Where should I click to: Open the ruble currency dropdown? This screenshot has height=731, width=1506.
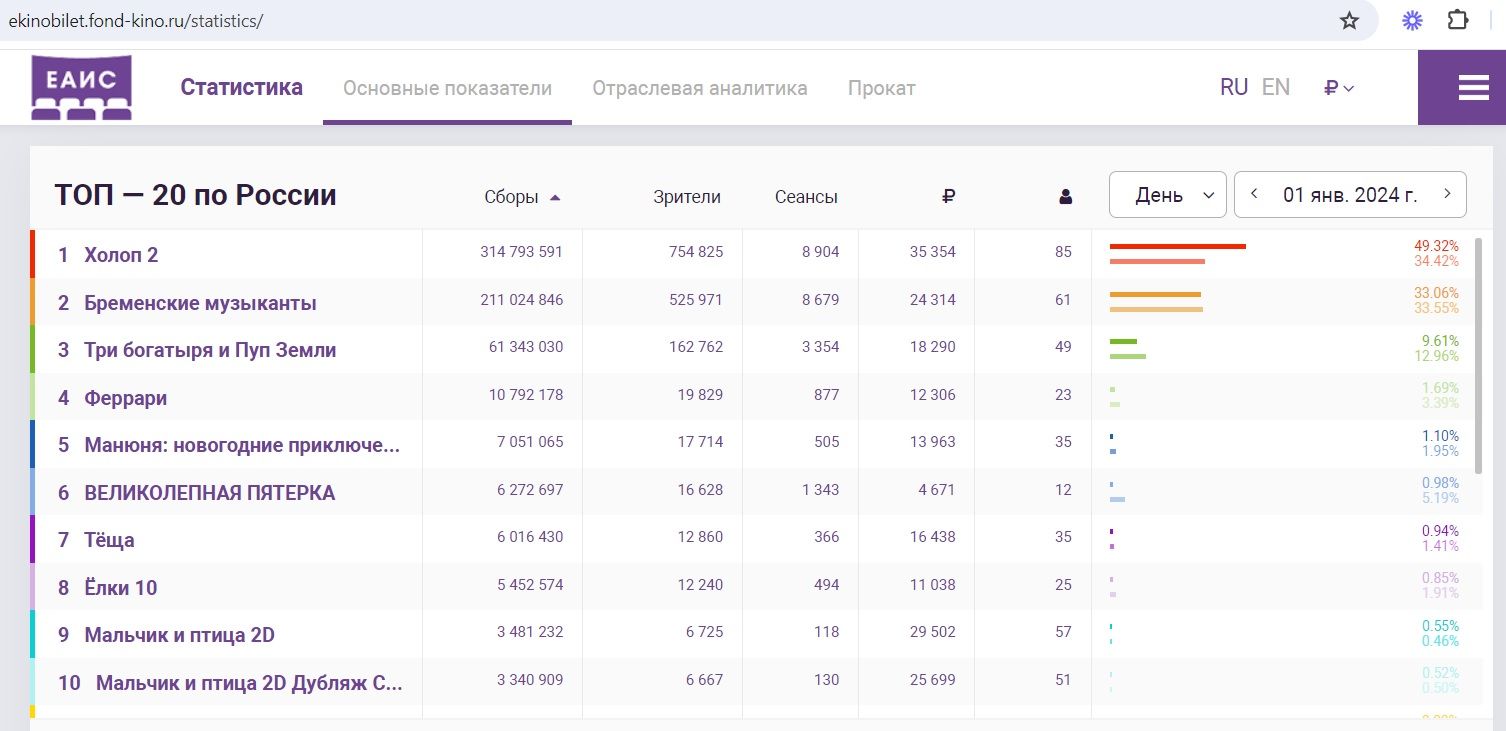(x=1338, y=88)
